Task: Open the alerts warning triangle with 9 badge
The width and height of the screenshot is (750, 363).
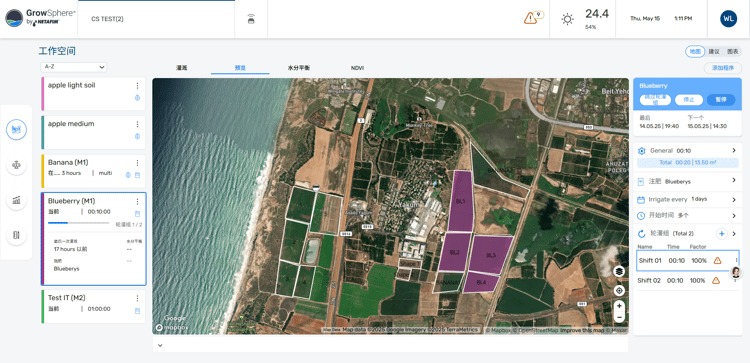Action: coord(530,18)
